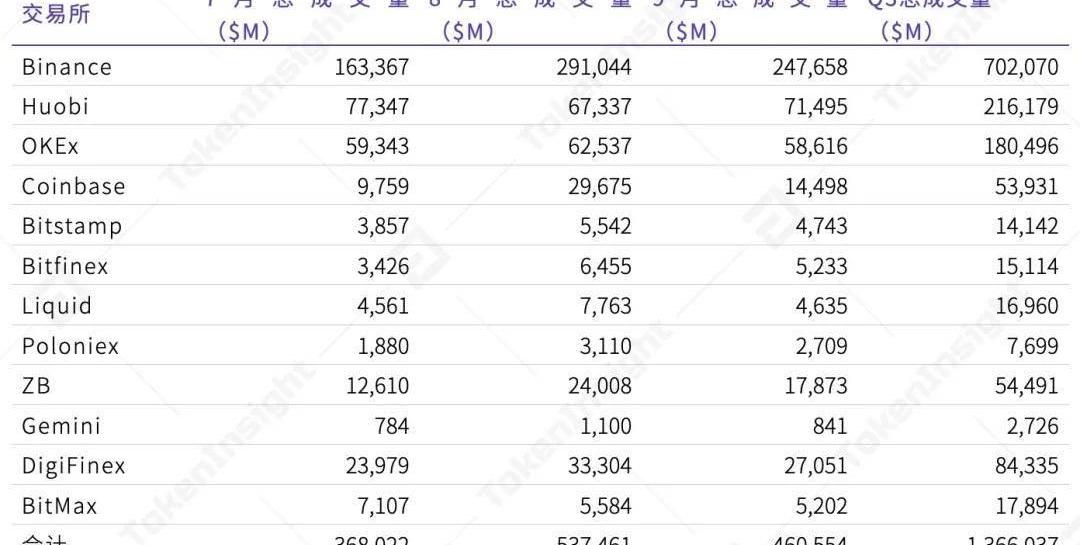Screen dimensions: 1080x545
Task: Click BitMax July volume 7,107
Action: 383,506
